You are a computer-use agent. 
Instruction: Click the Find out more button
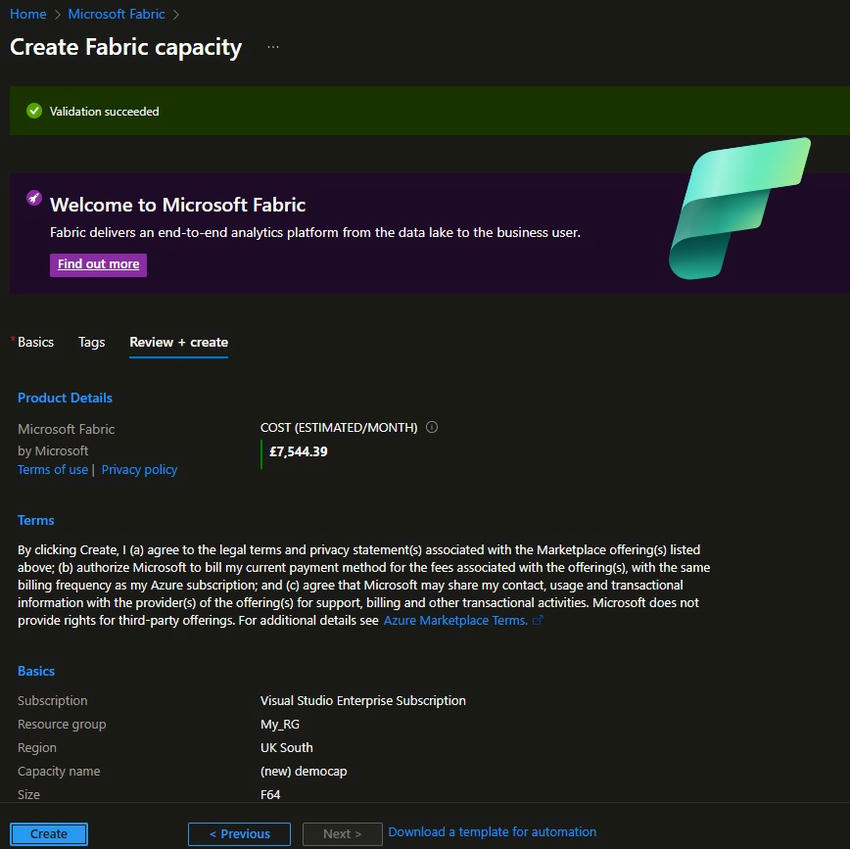coord(98,265)
